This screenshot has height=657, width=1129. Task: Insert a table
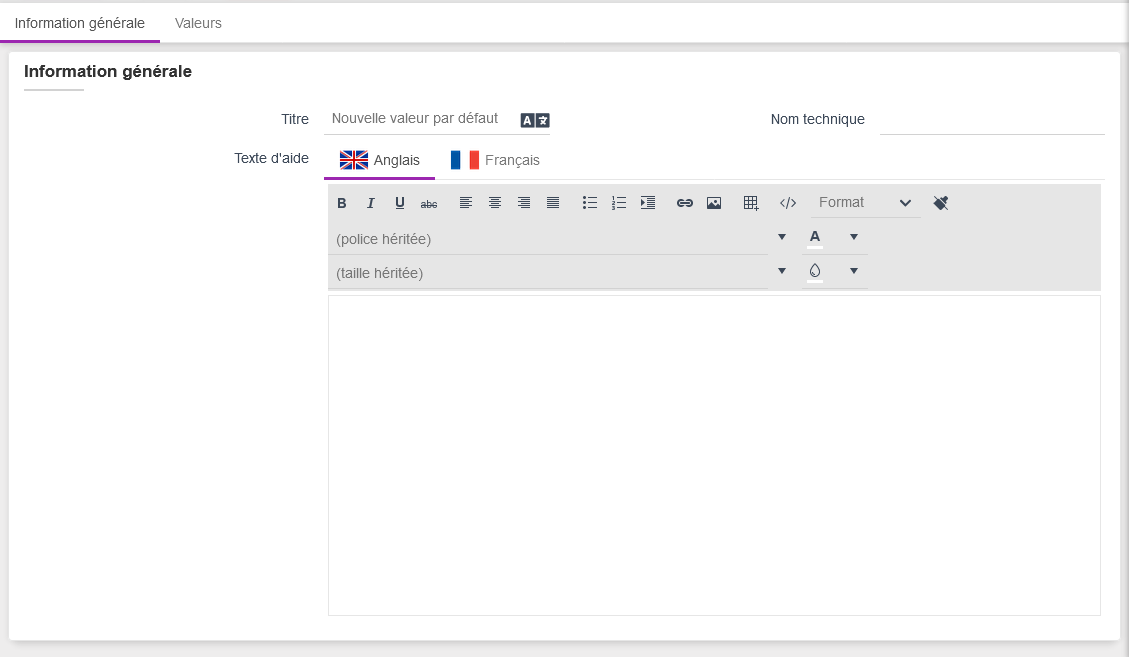(x=751, y=203)
